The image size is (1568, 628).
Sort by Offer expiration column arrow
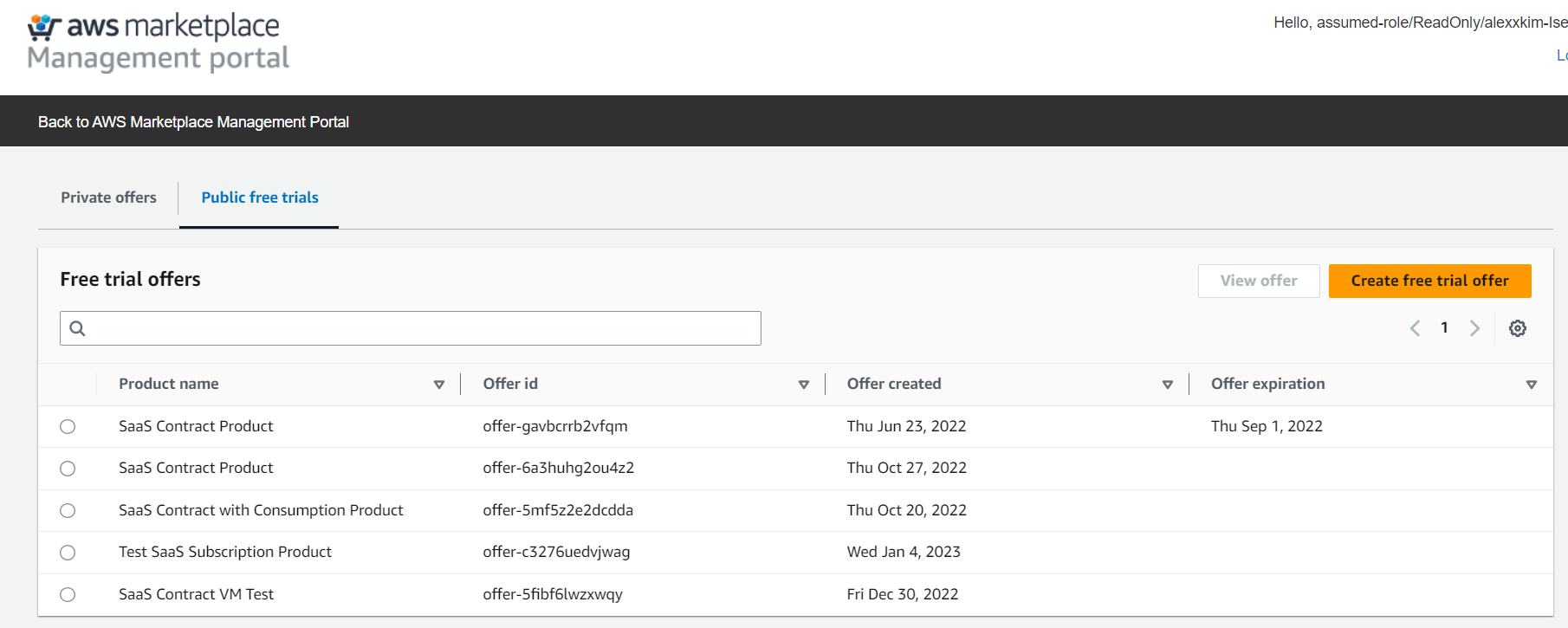(1532, 385)
